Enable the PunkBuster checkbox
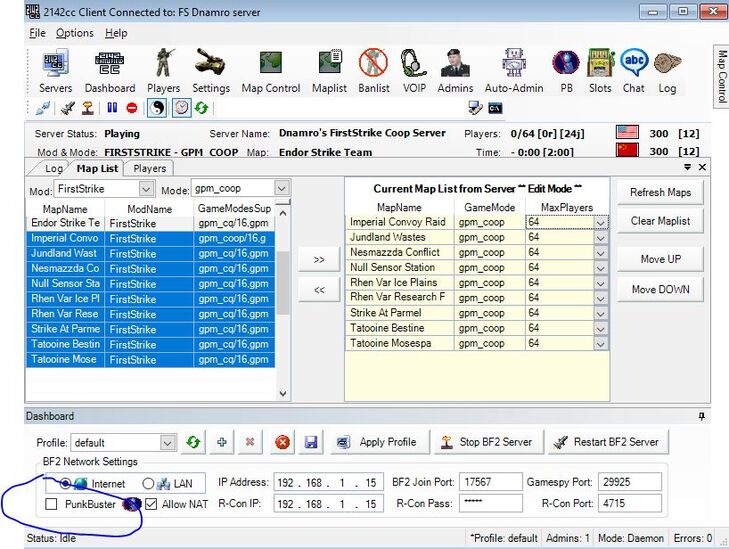Screen dimensions: 729x549 coord(51,504)
